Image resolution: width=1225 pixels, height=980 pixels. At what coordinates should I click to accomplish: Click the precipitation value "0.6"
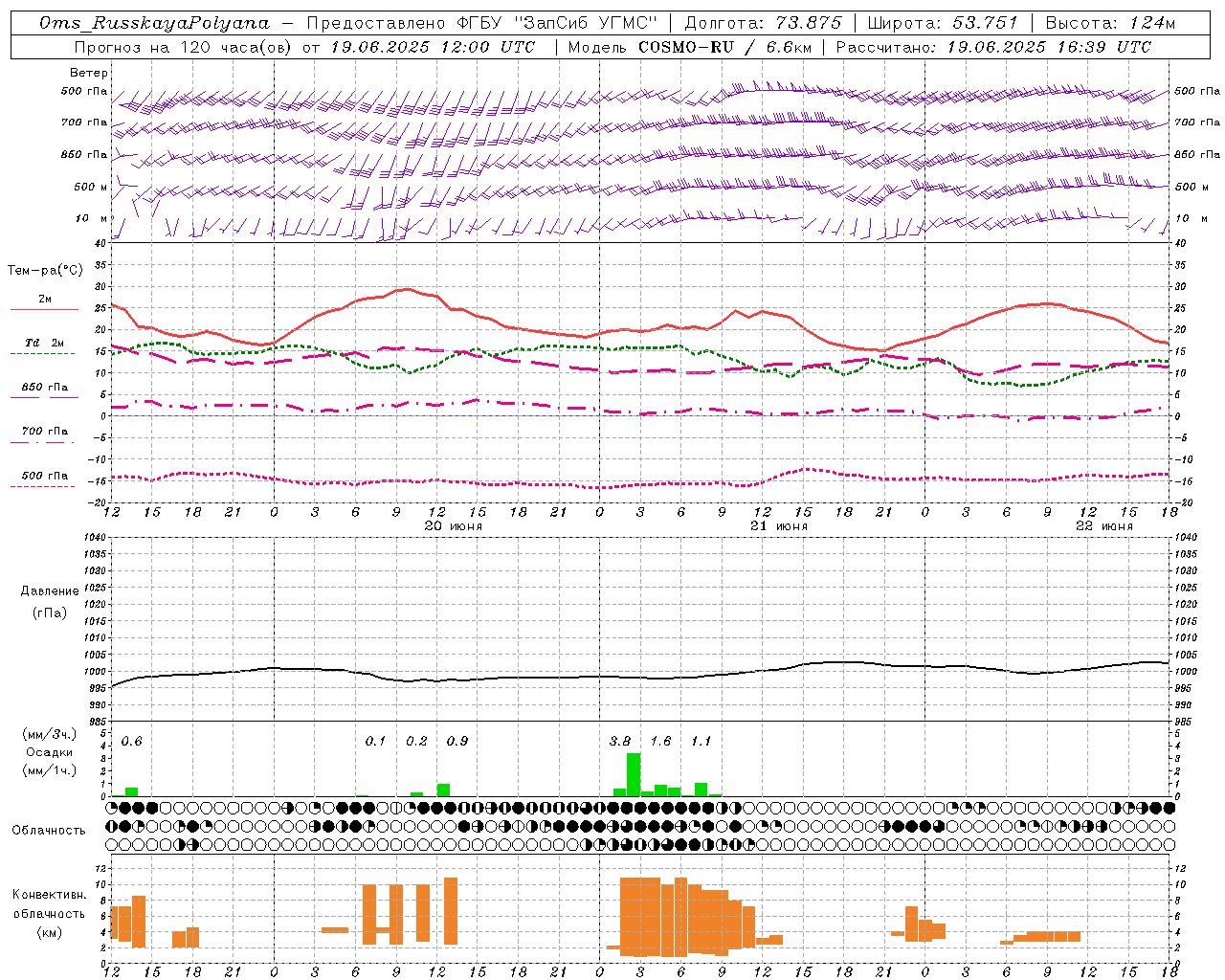[132, 742]
